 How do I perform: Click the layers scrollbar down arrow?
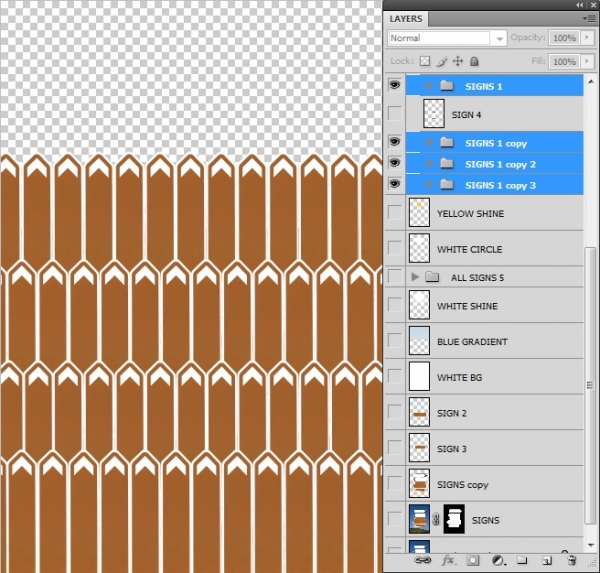point(590,545)
